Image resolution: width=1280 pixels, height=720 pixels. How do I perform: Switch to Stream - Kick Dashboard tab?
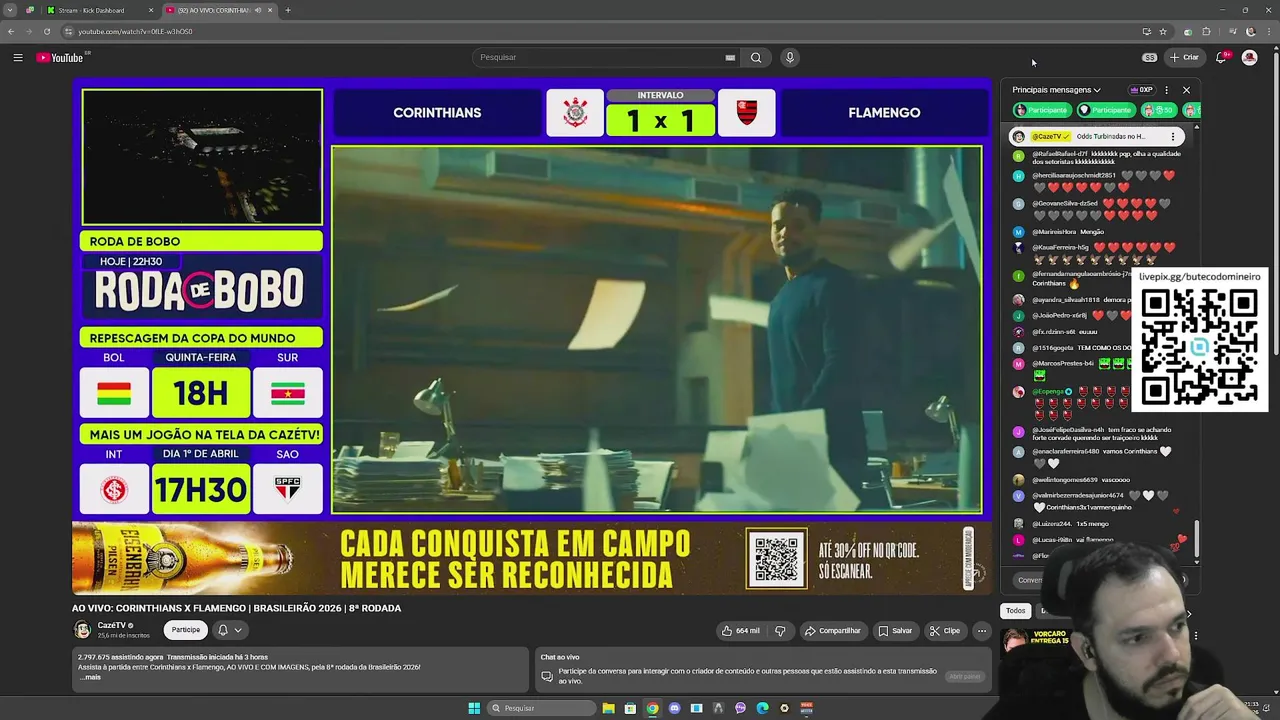[x=98, y=10]
